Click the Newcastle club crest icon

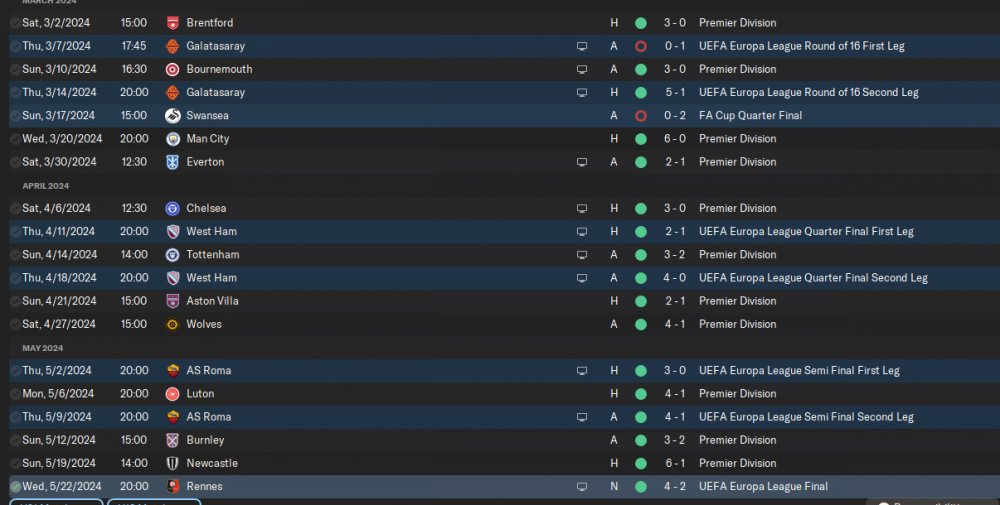point(172,464)
